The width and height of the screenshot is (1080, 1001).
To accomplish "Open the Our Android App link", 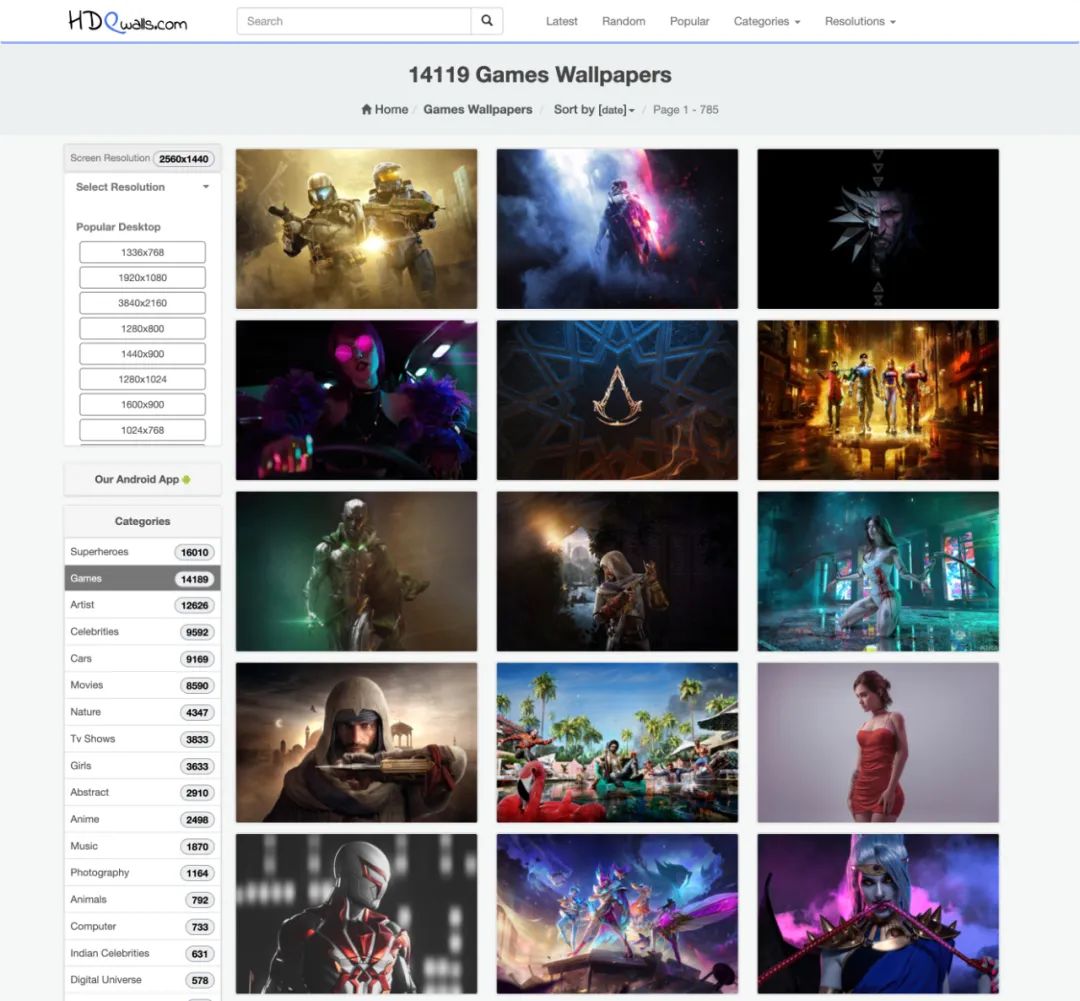I will 143,479.
